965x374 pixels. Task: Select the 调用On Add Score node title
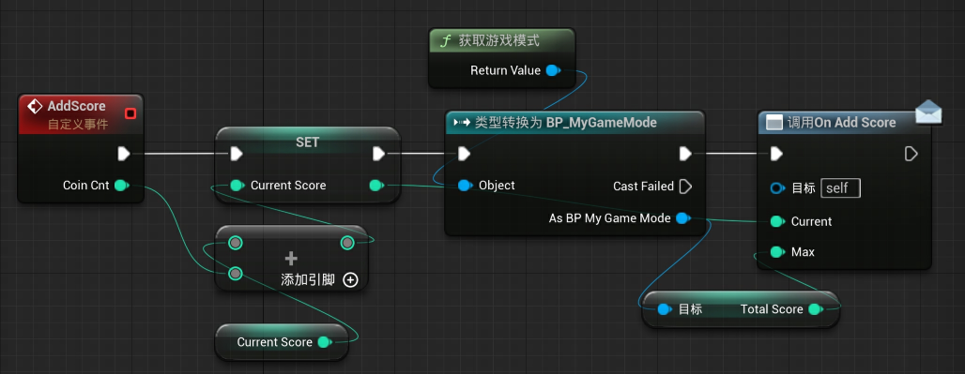(841, 123)
